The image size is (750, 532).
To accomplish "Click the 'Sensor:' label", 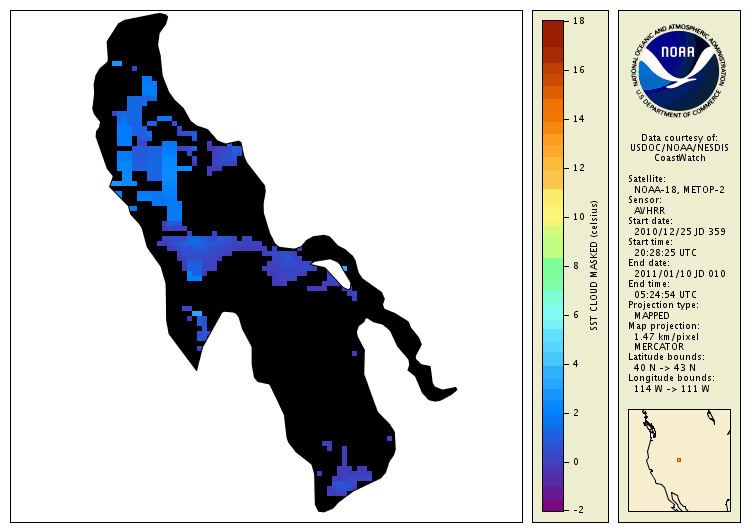I will pos(645,200).
